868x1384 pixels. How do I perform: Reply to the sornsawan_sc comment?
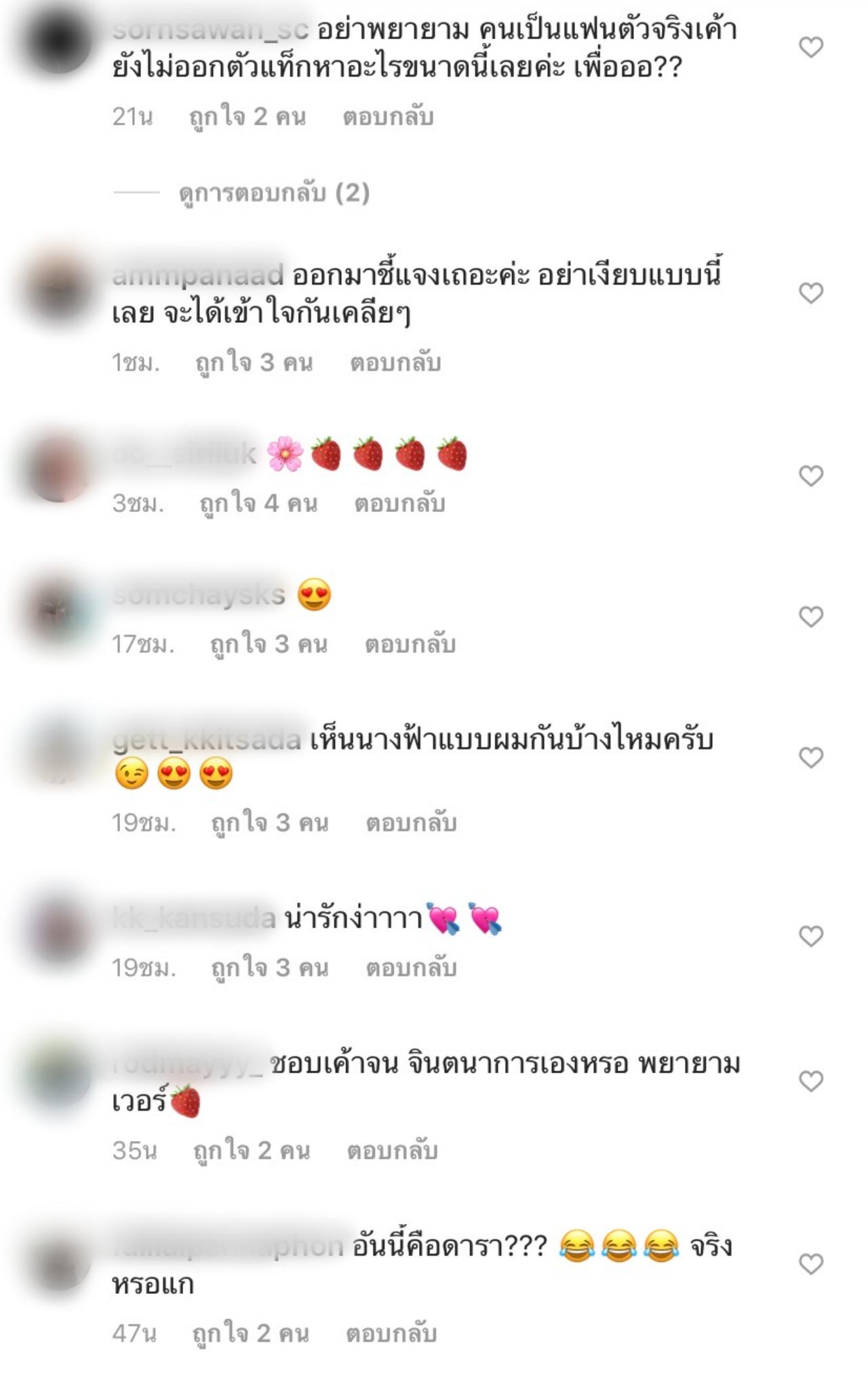point(388,117)
